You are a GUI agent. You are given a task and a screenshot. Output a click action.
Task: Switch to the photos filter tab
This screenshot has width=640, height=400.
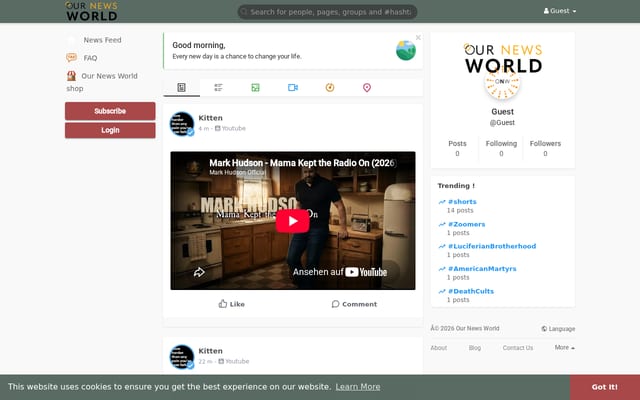click(x=256, y=87)
